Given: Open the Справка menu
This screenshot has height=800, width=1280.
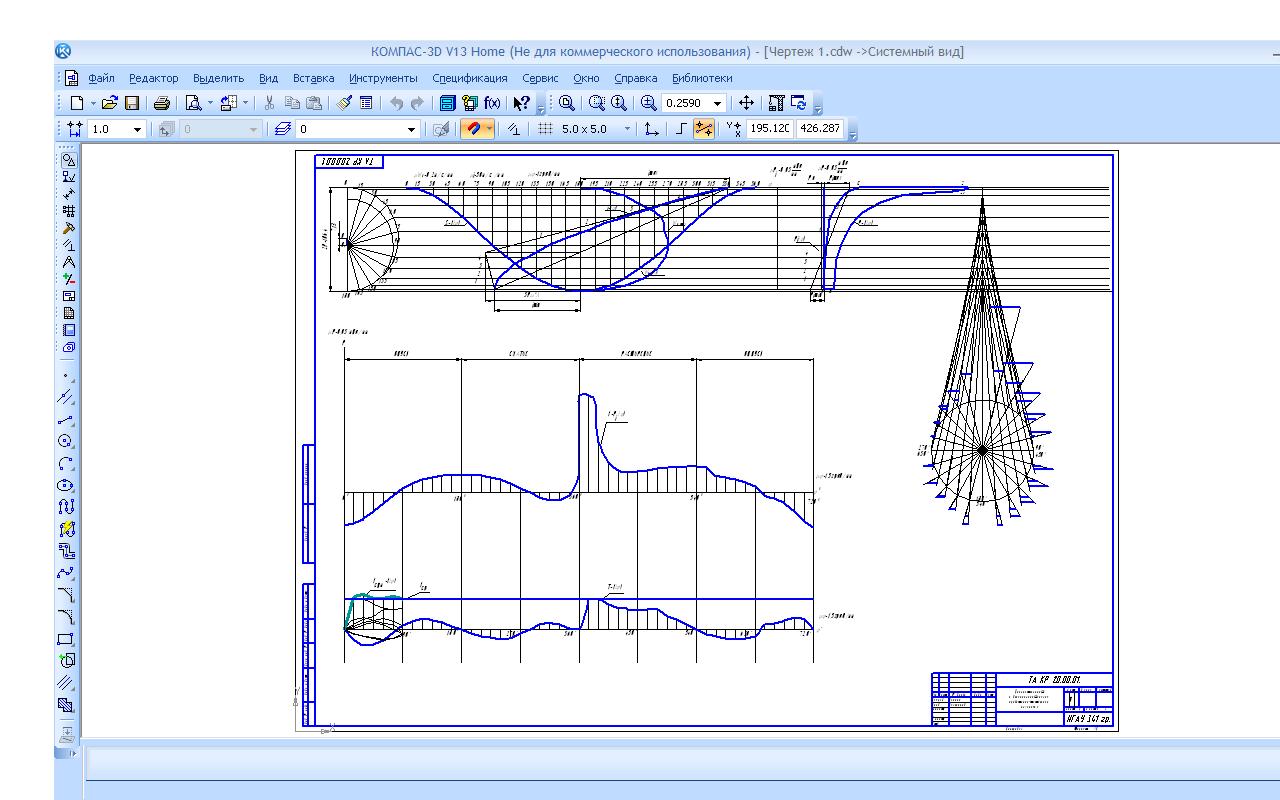Looking at the screenshot, I should (636, 78).
